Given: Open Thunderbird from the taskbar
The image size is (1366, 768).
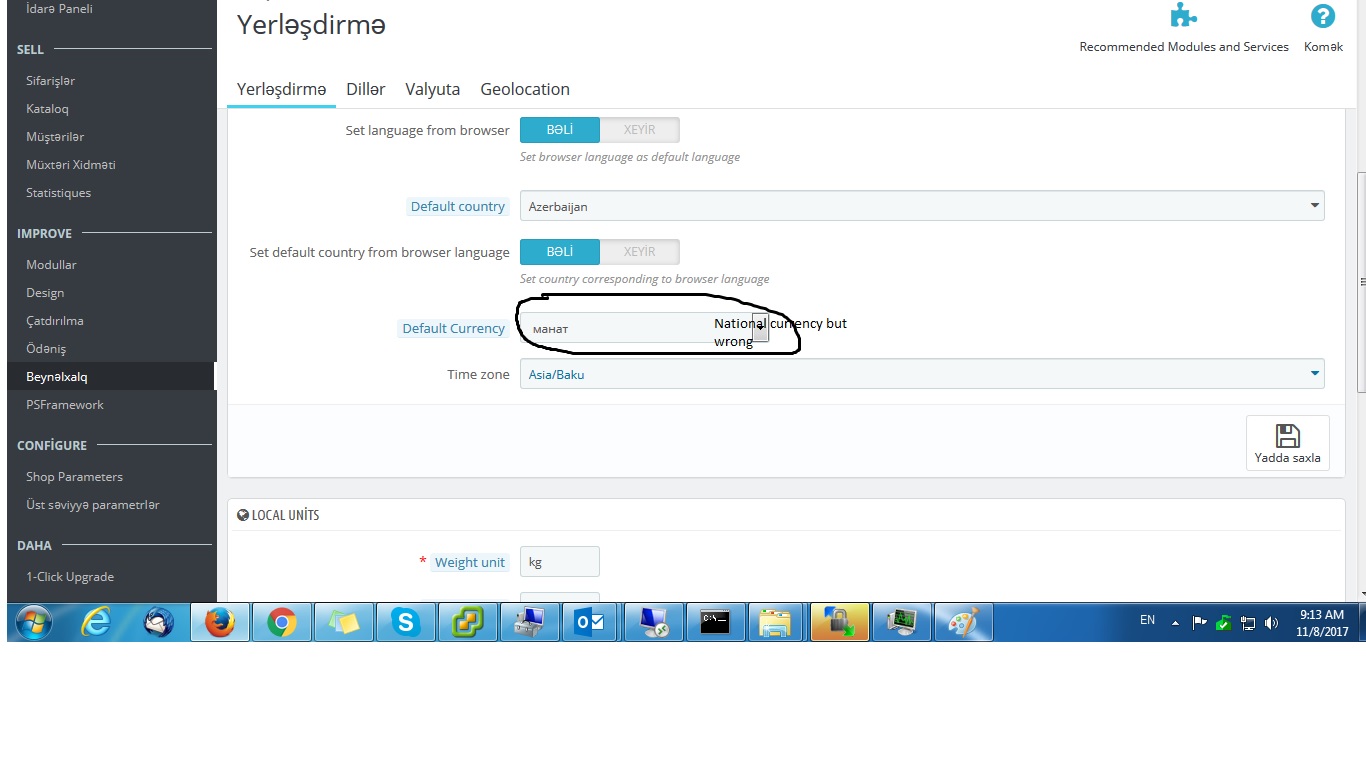Looking at the screenshot, I should tap(158, 622).
